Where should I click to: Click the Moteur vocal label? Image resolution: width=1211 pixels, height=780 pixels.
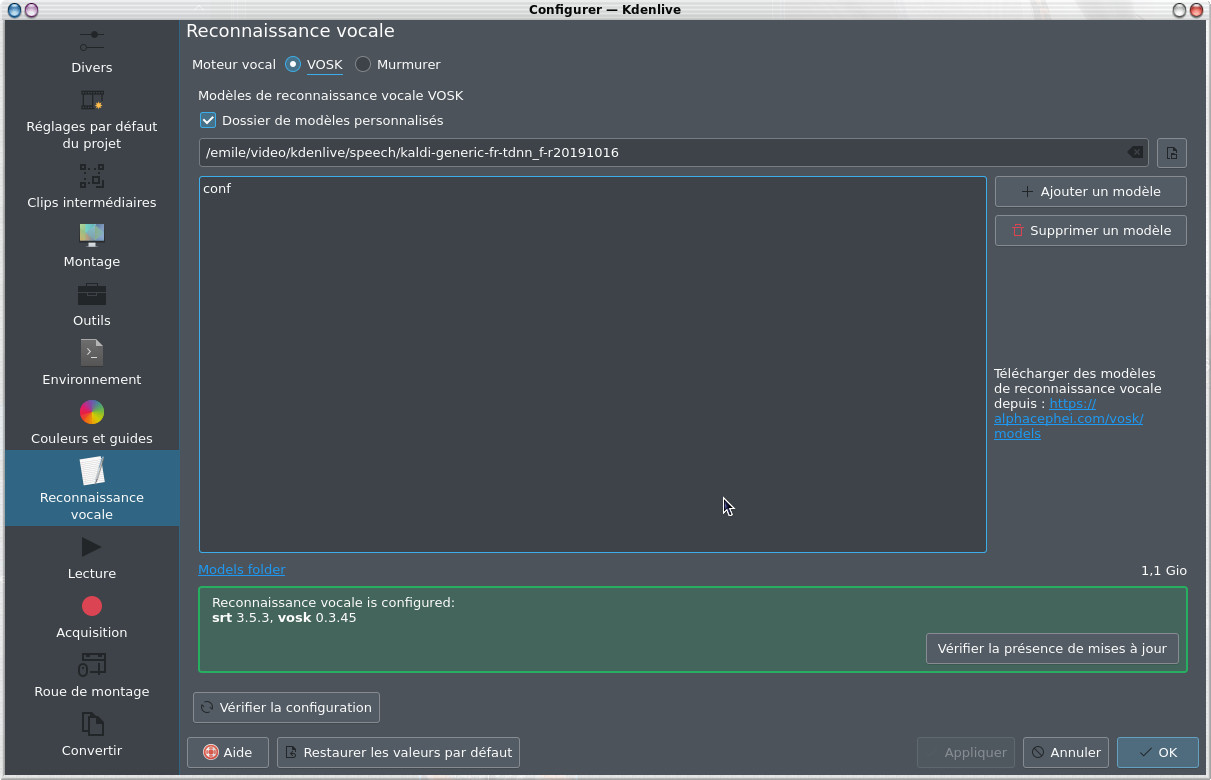pyautogui.click(x=234, y=64)
